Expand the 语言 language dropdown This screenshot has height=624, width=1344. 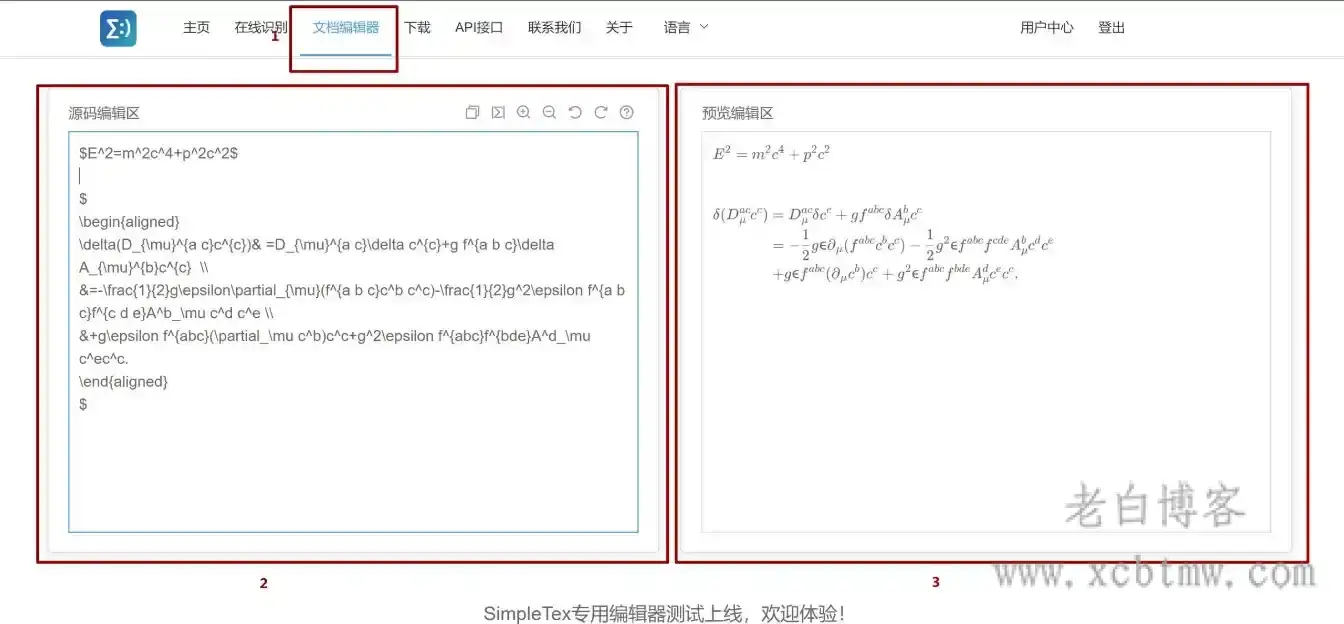pyautogui.click(x=684, y=27)
